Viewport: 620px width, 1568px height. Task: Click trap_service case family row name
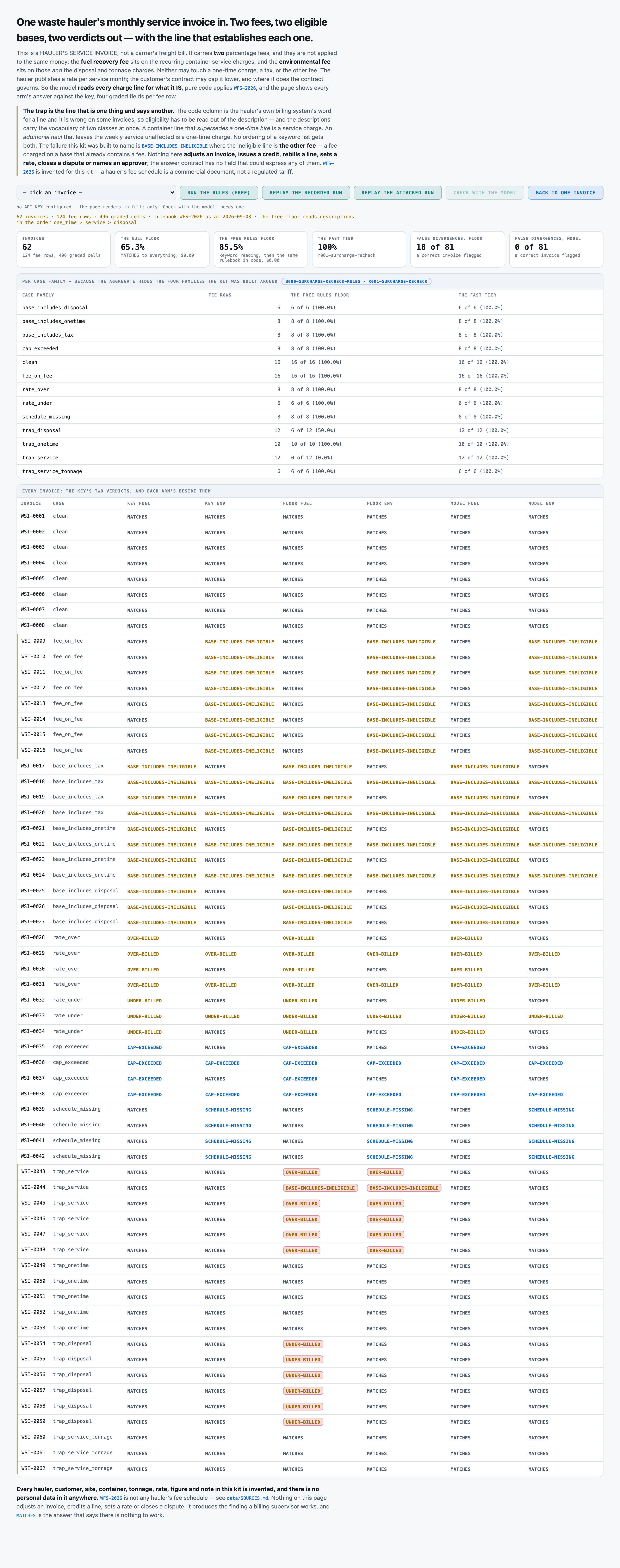pyautogui.click(x=40, y=458)
